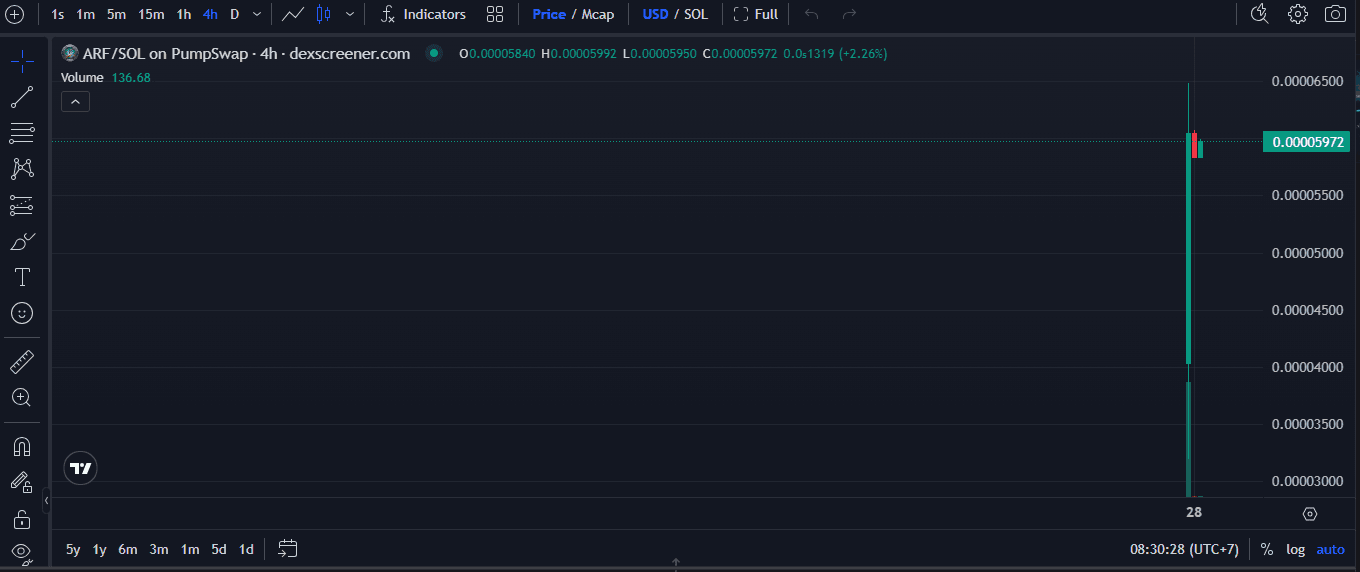Toggle the magnet mode icon
The image size is (1360, 572).
(x=22, y=446)
